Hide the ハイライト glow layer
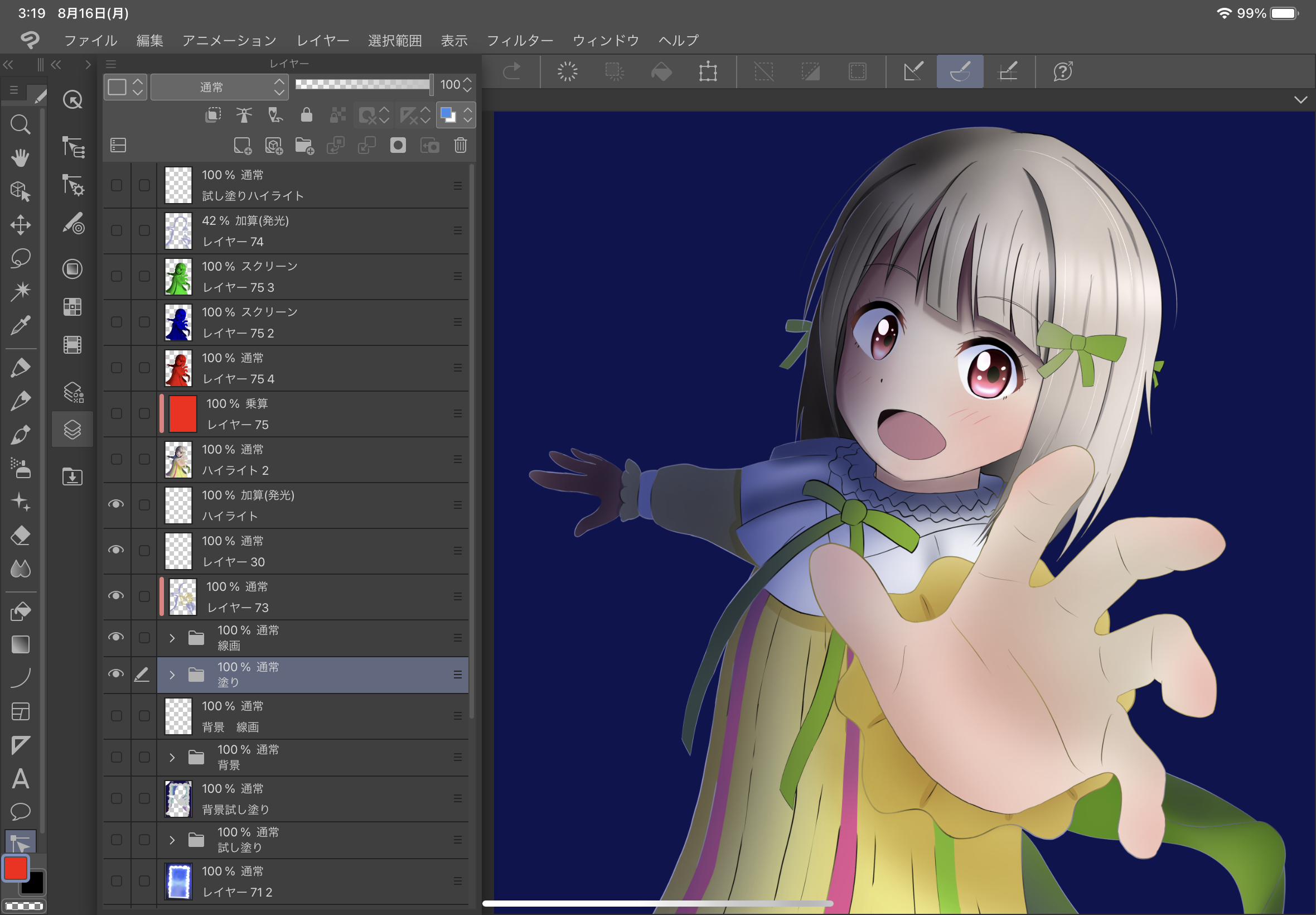 (117, 504)
